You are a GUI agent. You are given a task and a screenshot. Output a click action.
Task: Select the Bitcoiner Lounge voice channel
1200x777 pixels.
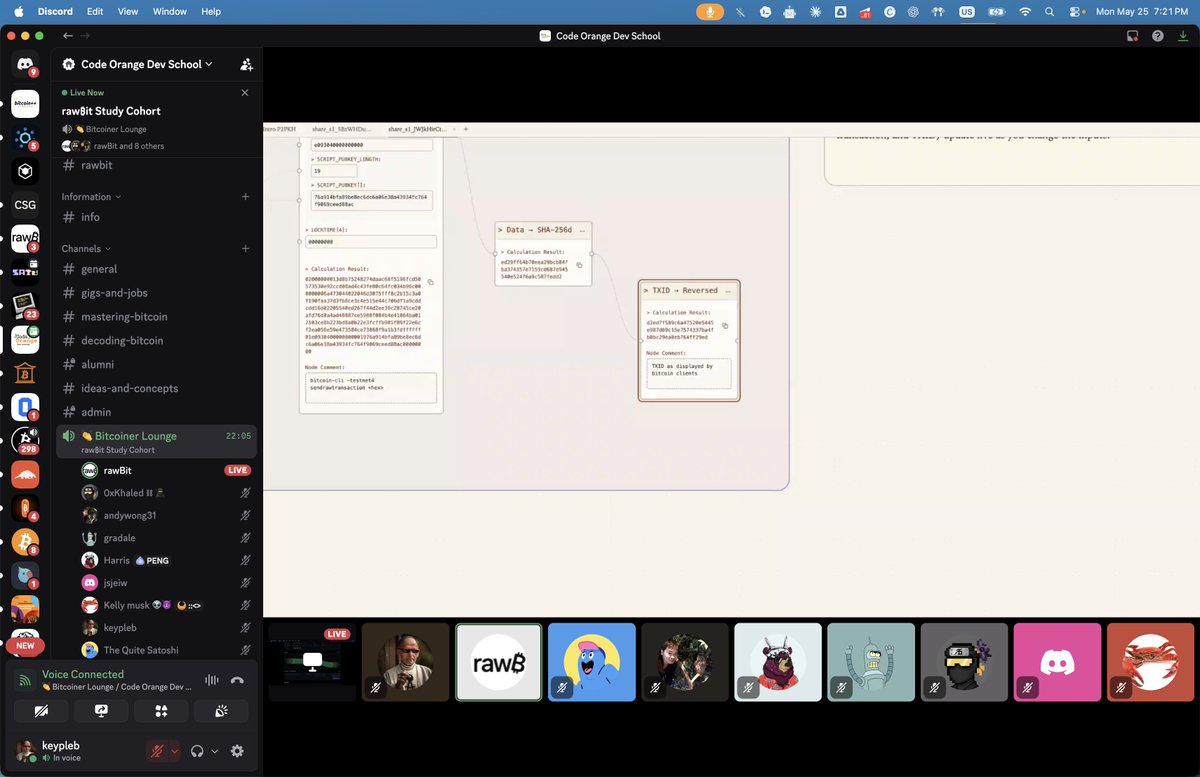click(x=156, y=441)
